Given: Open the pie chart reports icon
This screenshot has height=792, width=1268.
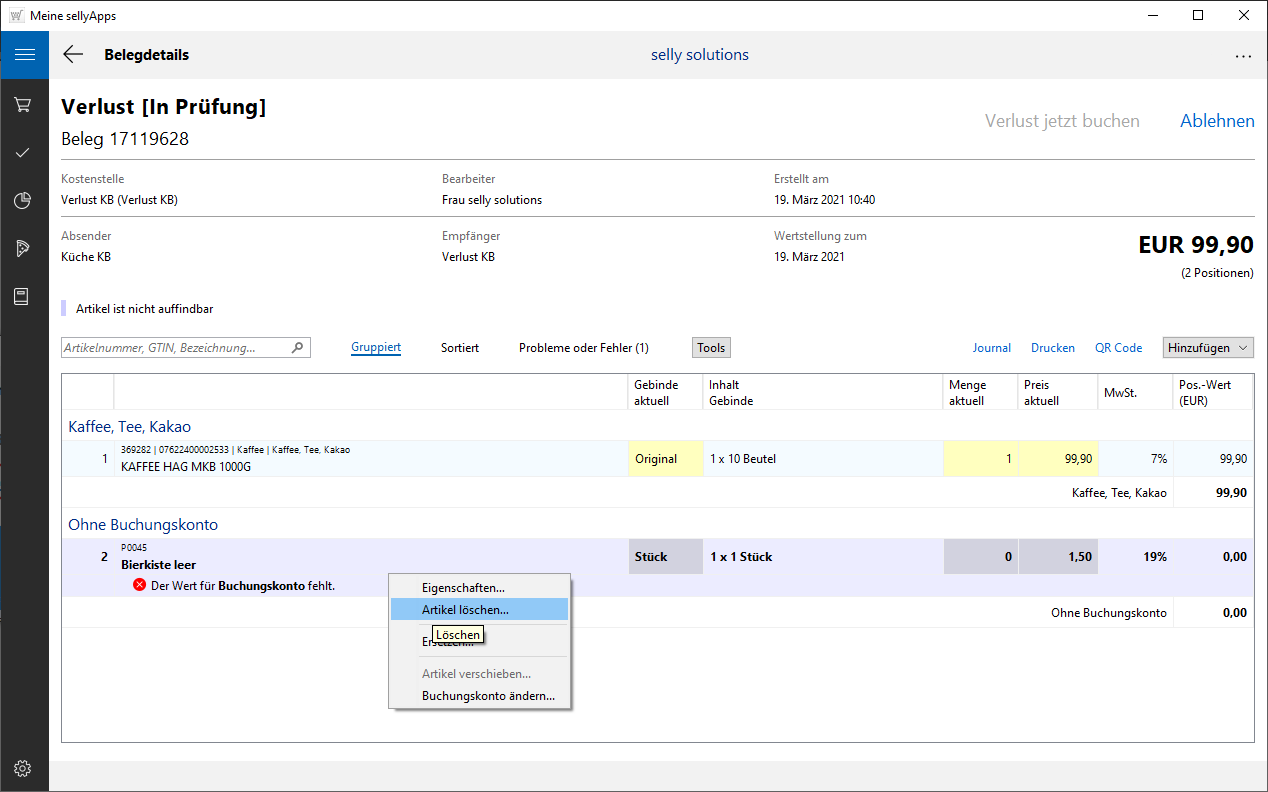Looking at the screenshot, I should (23, 201).
